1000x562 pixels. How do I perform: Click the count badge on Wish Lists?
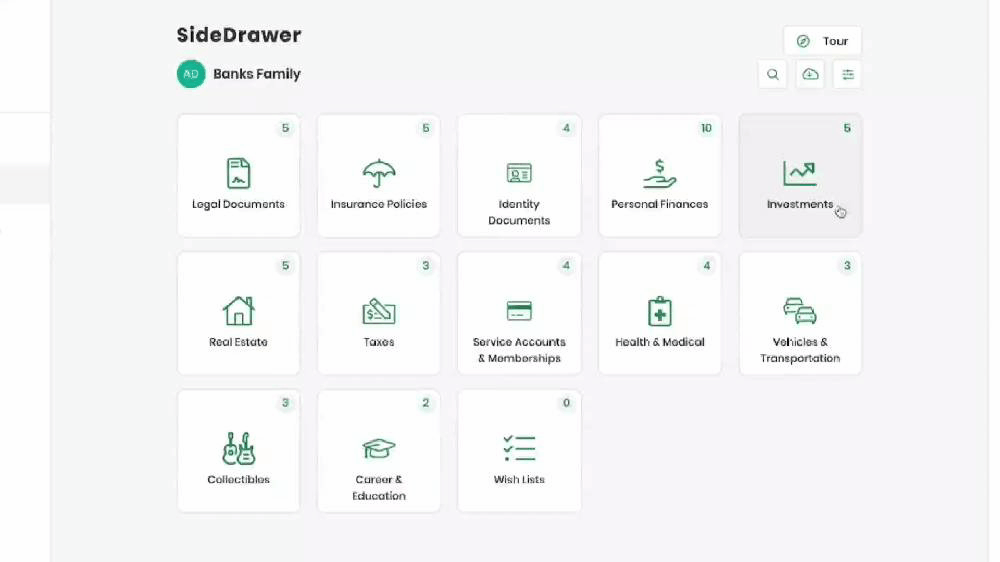(566, 403)
